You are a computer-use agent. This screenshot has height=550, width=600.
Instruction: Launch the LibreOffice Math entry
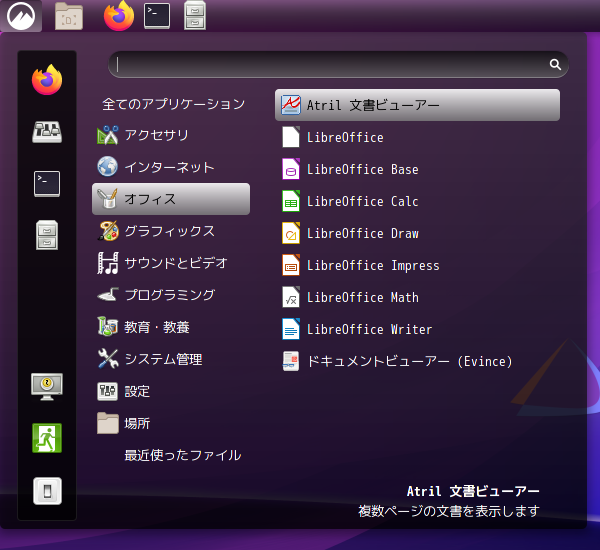tap(417, 297)
